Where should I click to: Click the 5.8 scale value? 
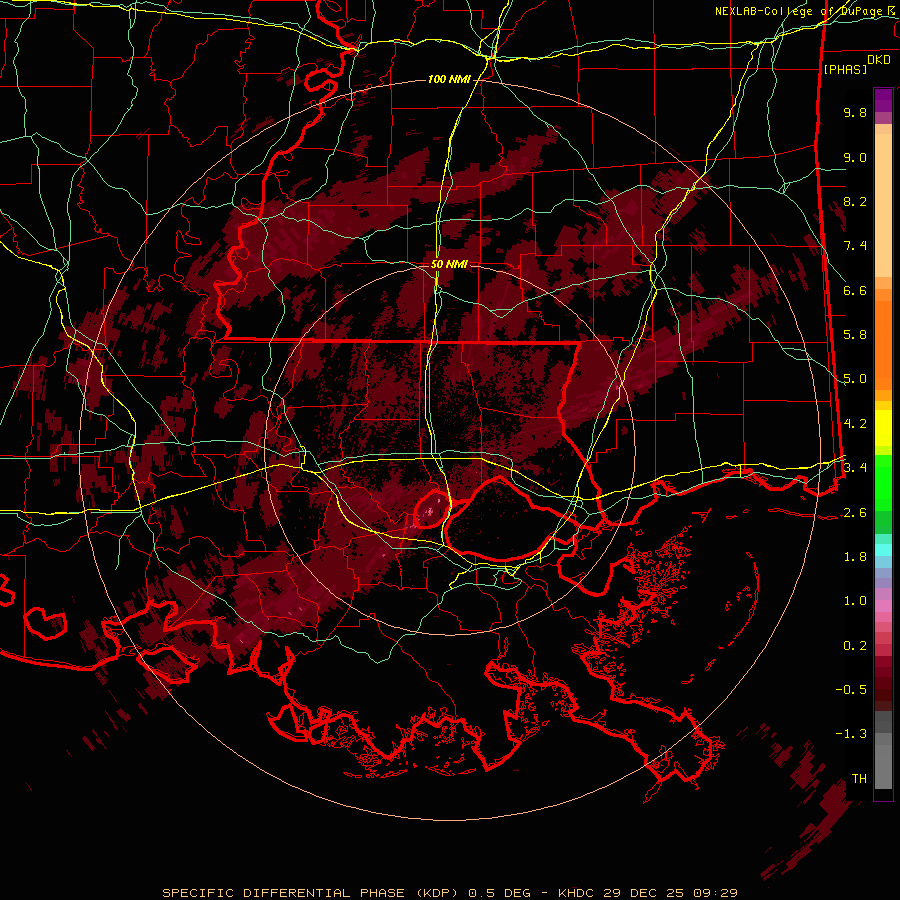pyautogui.click(x=855, y=335)
